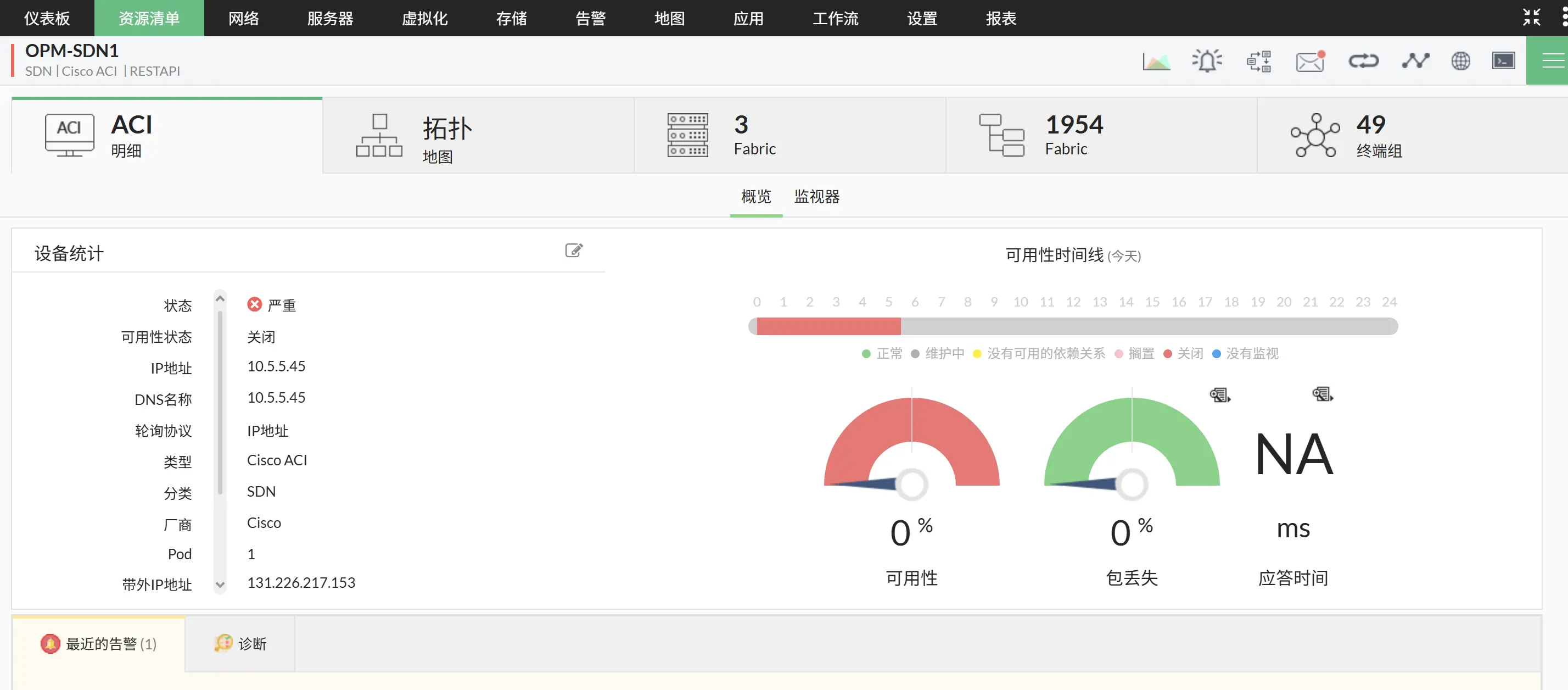Image resolution: width=1568 pixels, height=690 pixels.
Task: Click the globe browse icon
Action: coord(1460,61)
